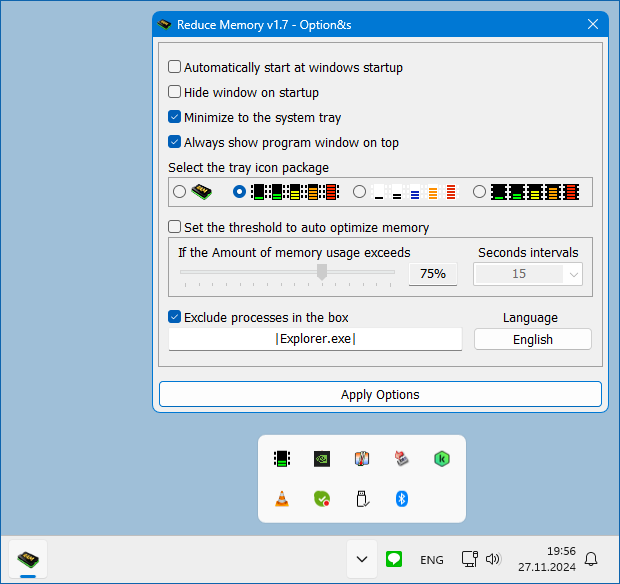Open the English language selector
Viewport: 620px width, 584px height.
[532, 340]
